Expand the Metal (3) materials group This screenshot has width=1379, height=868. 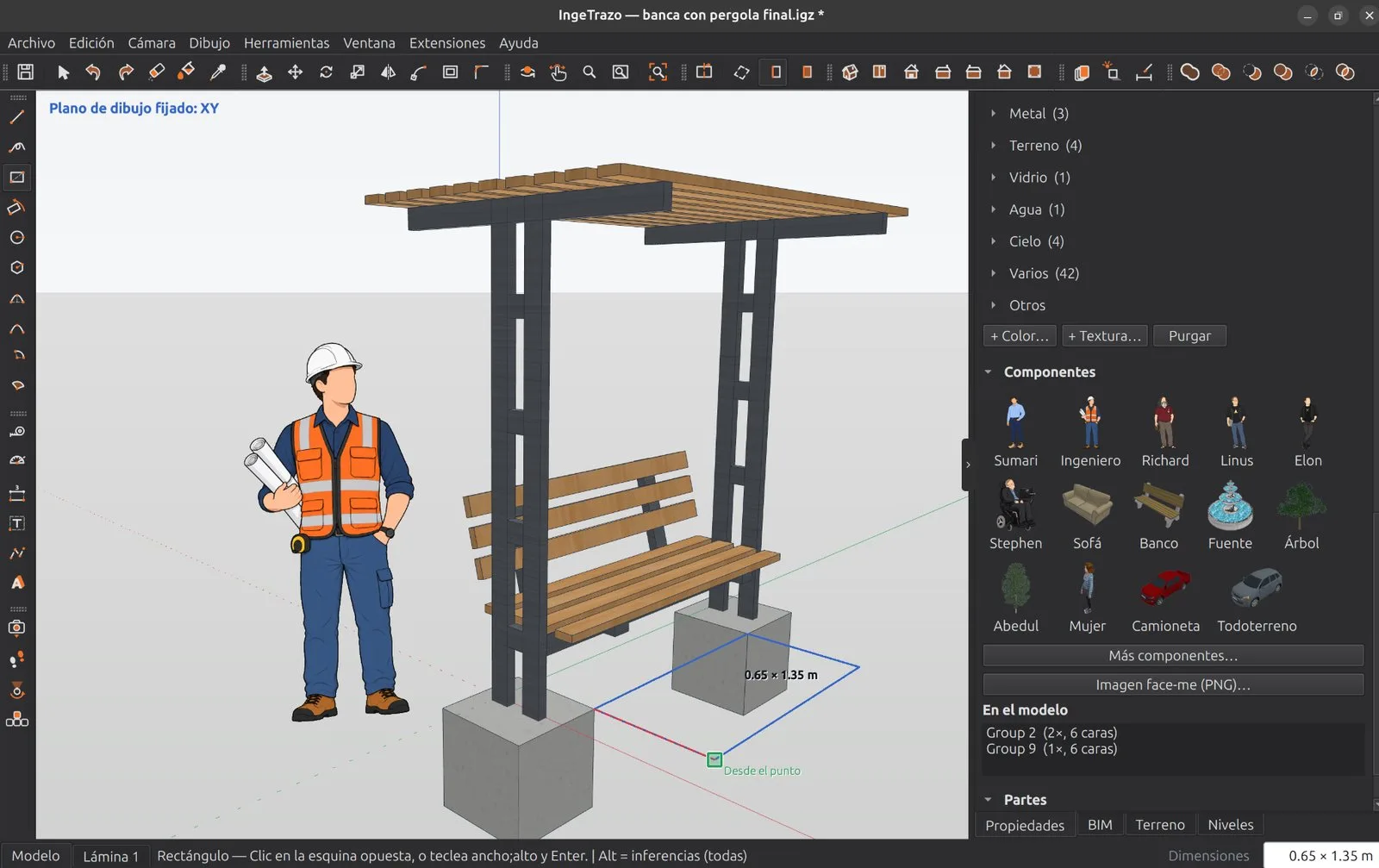[993, 113]
